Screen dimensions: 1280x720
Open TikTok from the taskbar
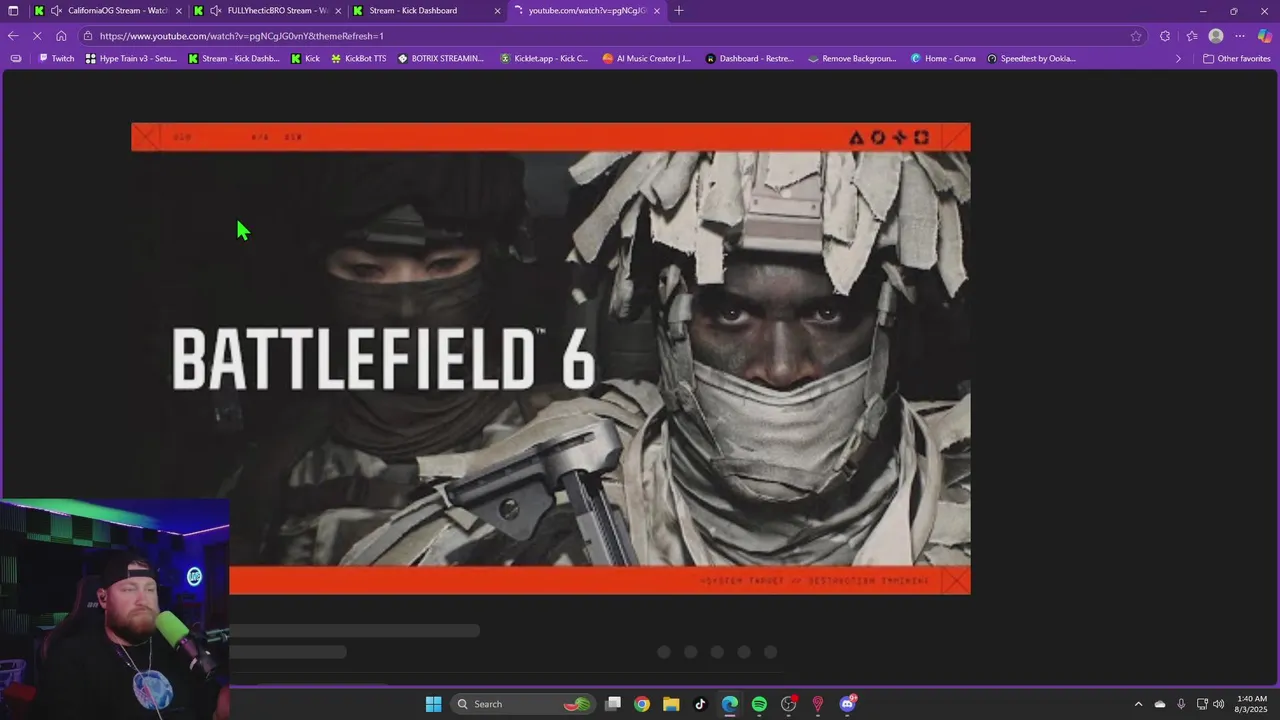700,704
